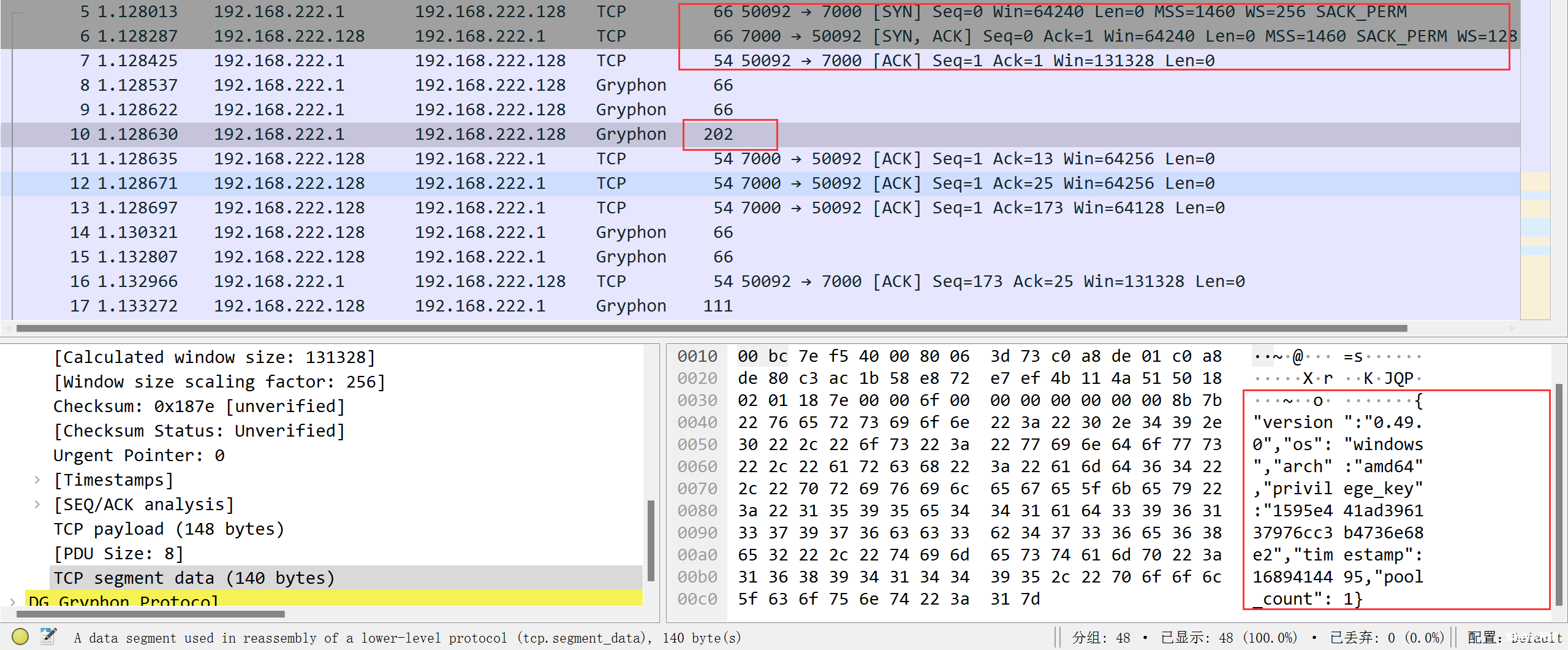This screenshot has height=650, width=1568.
Task: Click the packet details horizontal scrollbar
Action: pos(150,614)
